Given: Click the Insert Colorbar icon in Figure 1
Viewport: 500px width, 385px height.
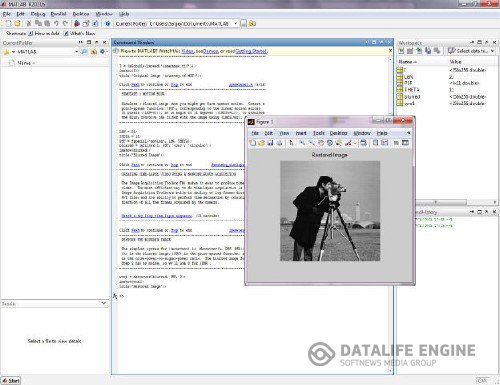Looking at the screenshot, I should tap(375, 143).
